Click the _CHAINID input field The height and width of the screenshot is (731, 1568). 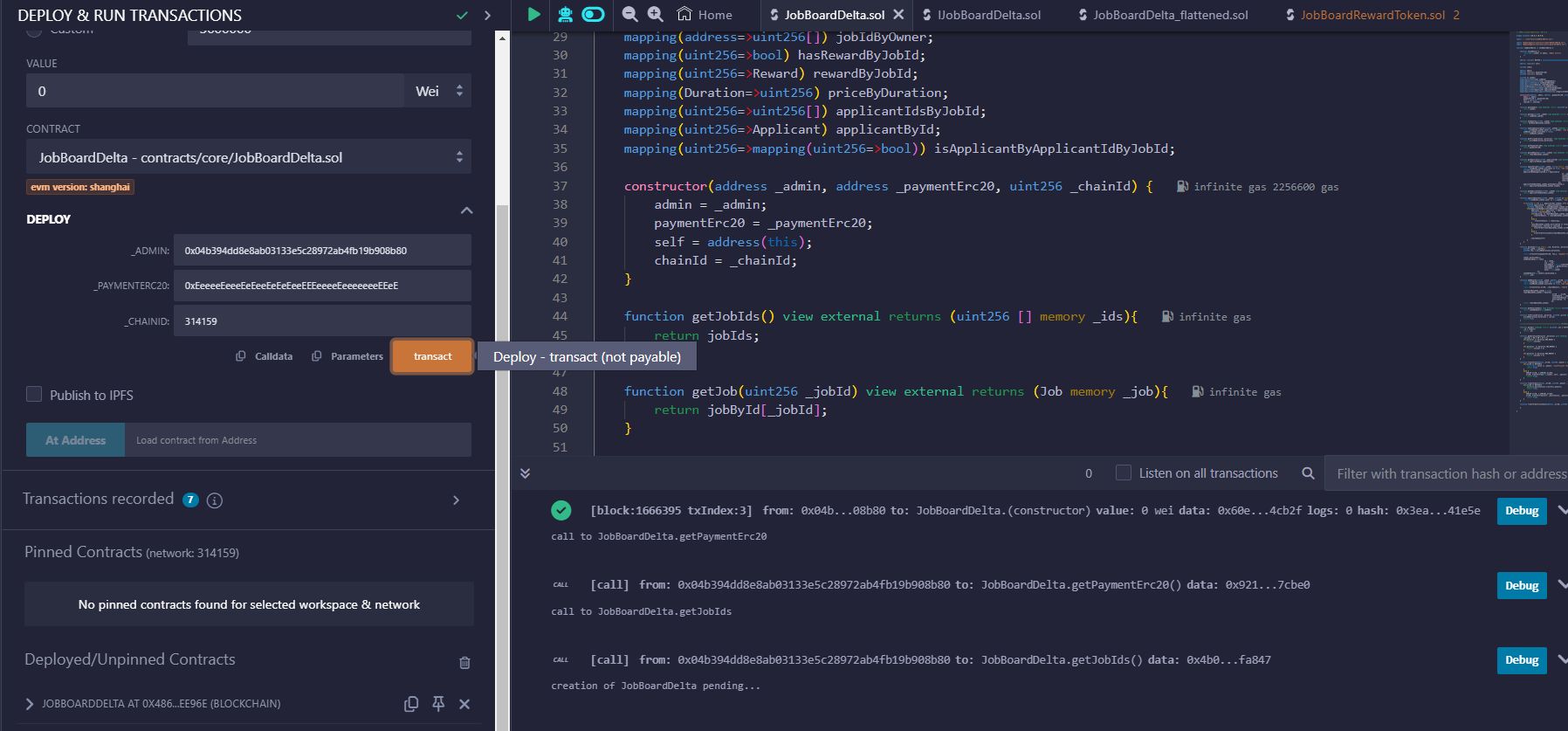point(322,321)
